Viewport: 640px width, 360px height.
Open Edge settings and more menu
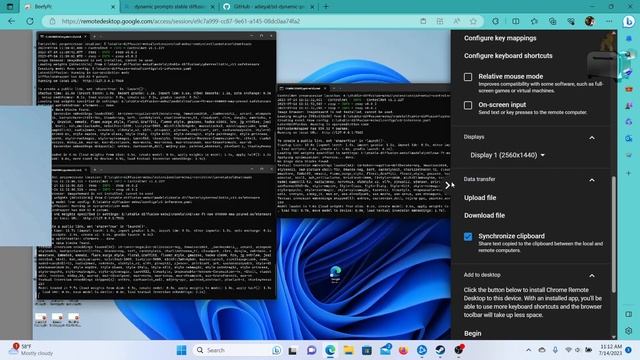(609, 21)
